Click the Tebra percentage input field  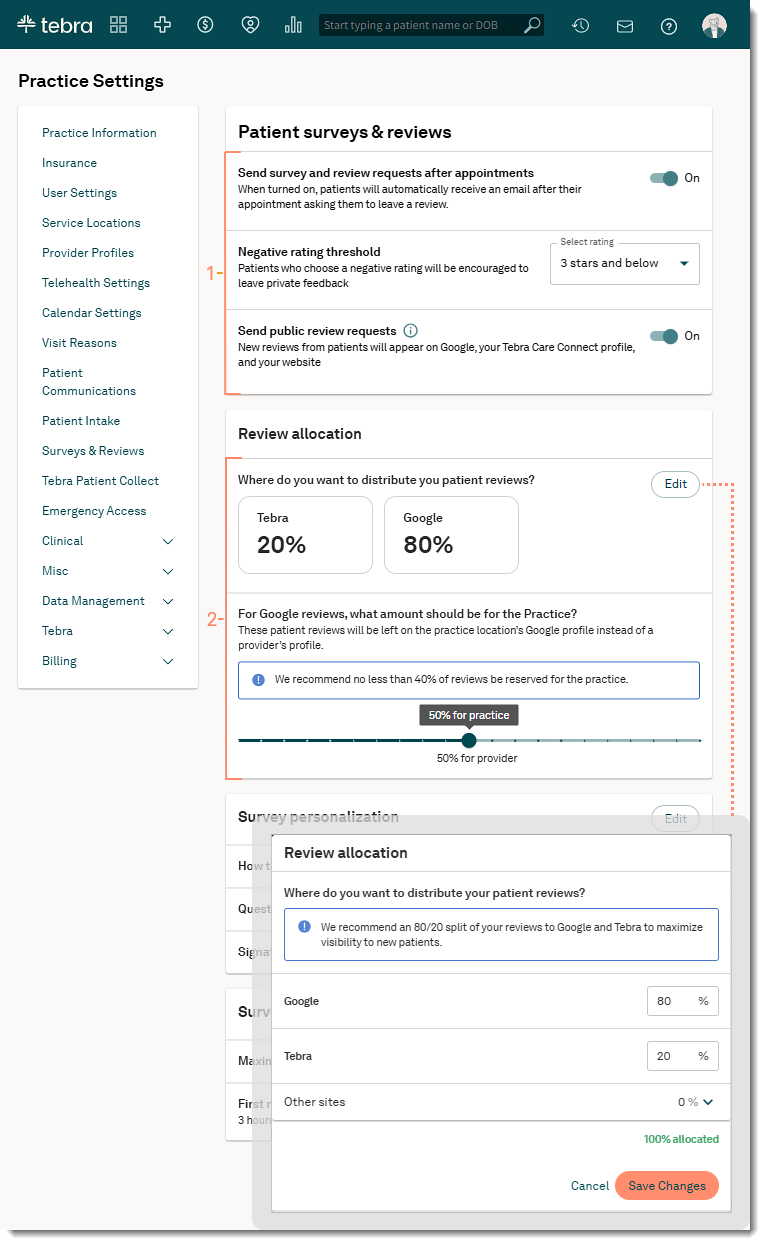[x=682, y=1056]
